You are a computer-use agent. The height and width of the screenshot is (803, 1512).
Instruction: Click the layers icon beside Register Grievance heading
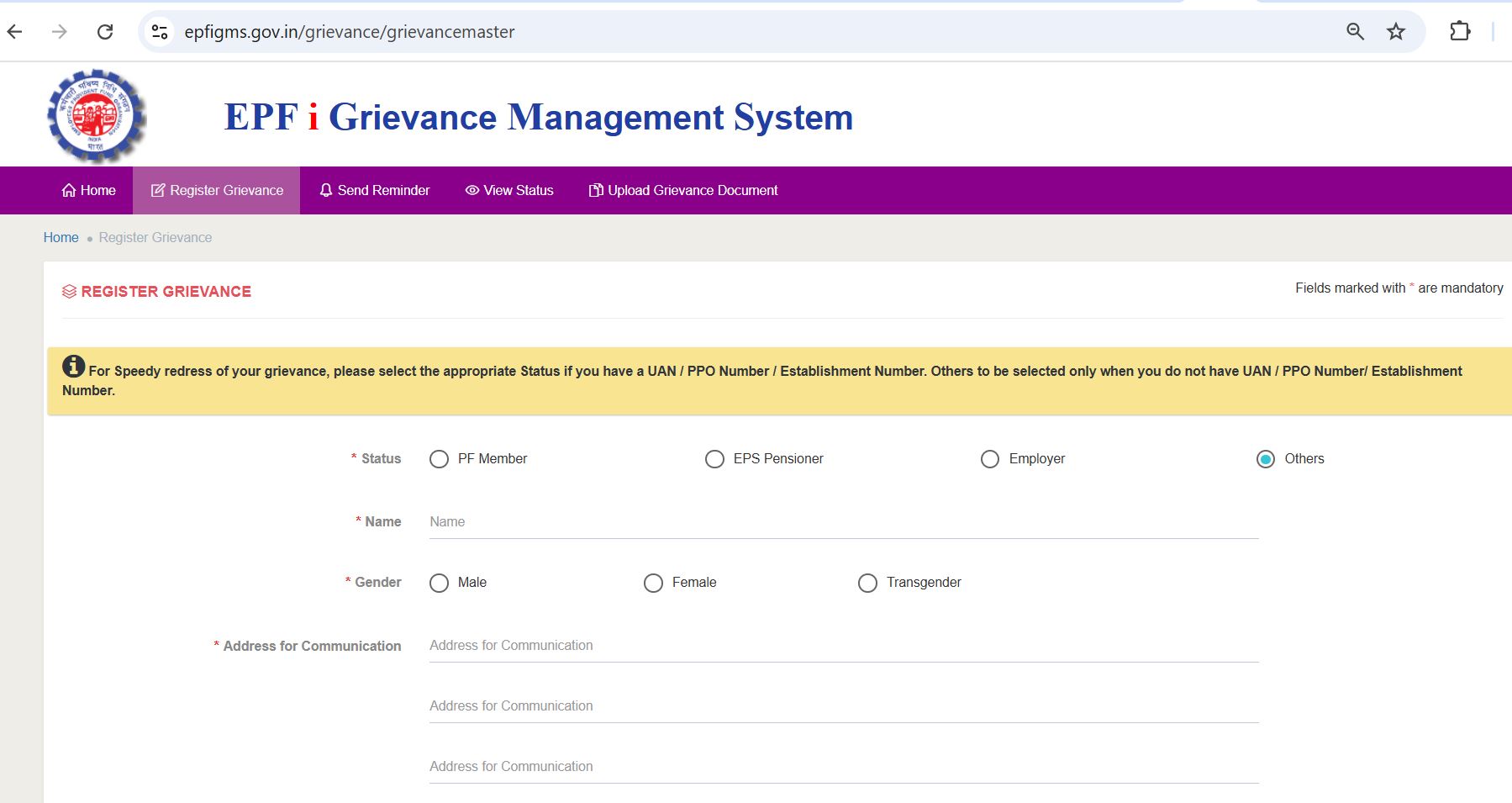tap(69, 292)
